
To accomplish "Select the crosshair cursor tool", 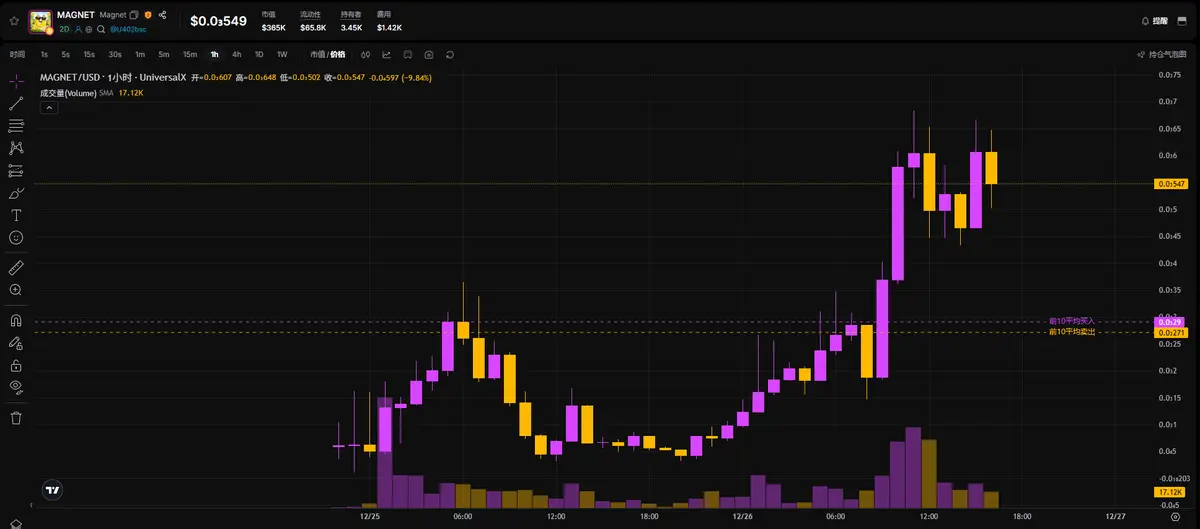I will [x=16, y=80].
